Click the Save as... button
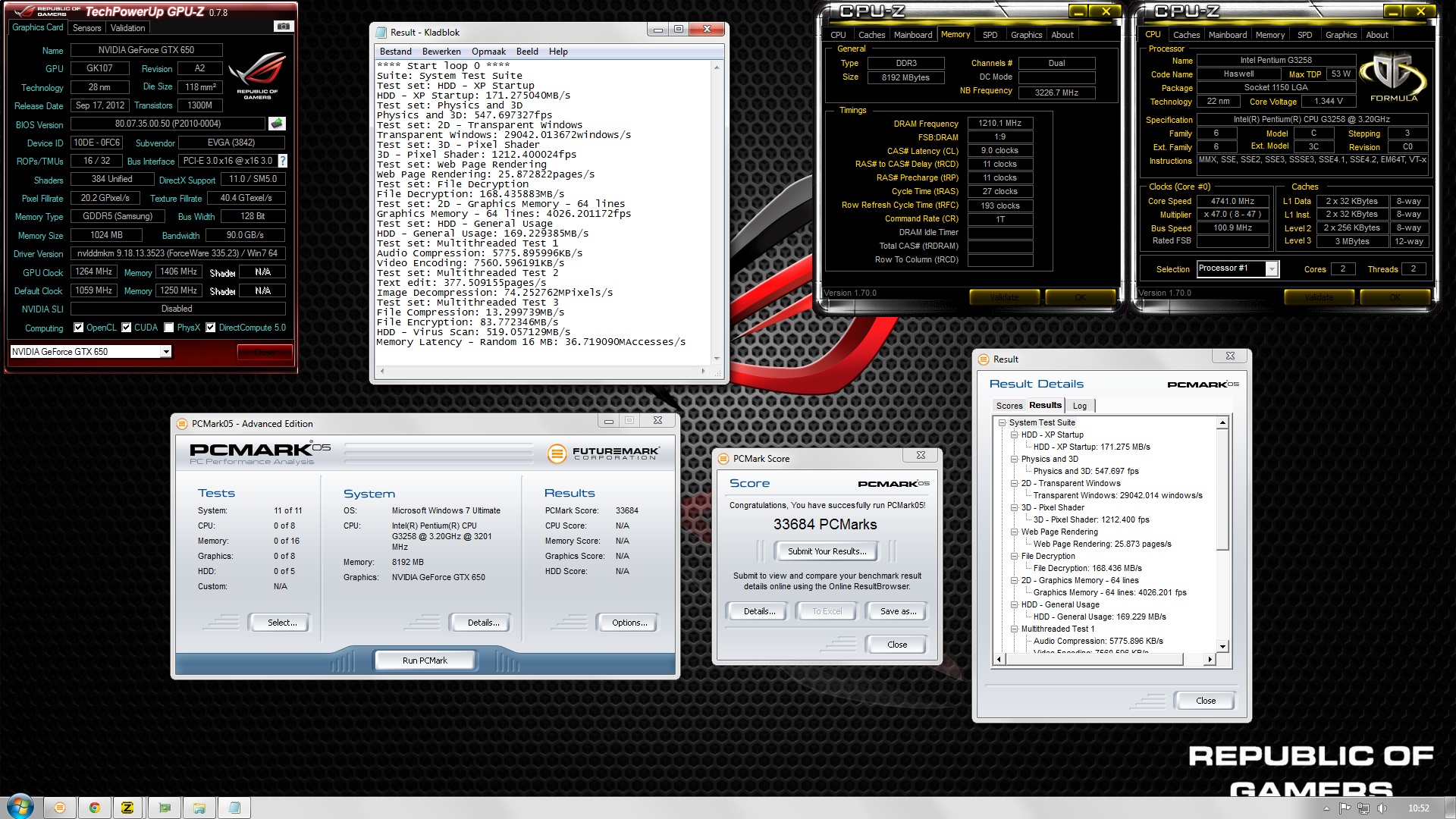This screenshot has height=819, width=1456. 898,611
